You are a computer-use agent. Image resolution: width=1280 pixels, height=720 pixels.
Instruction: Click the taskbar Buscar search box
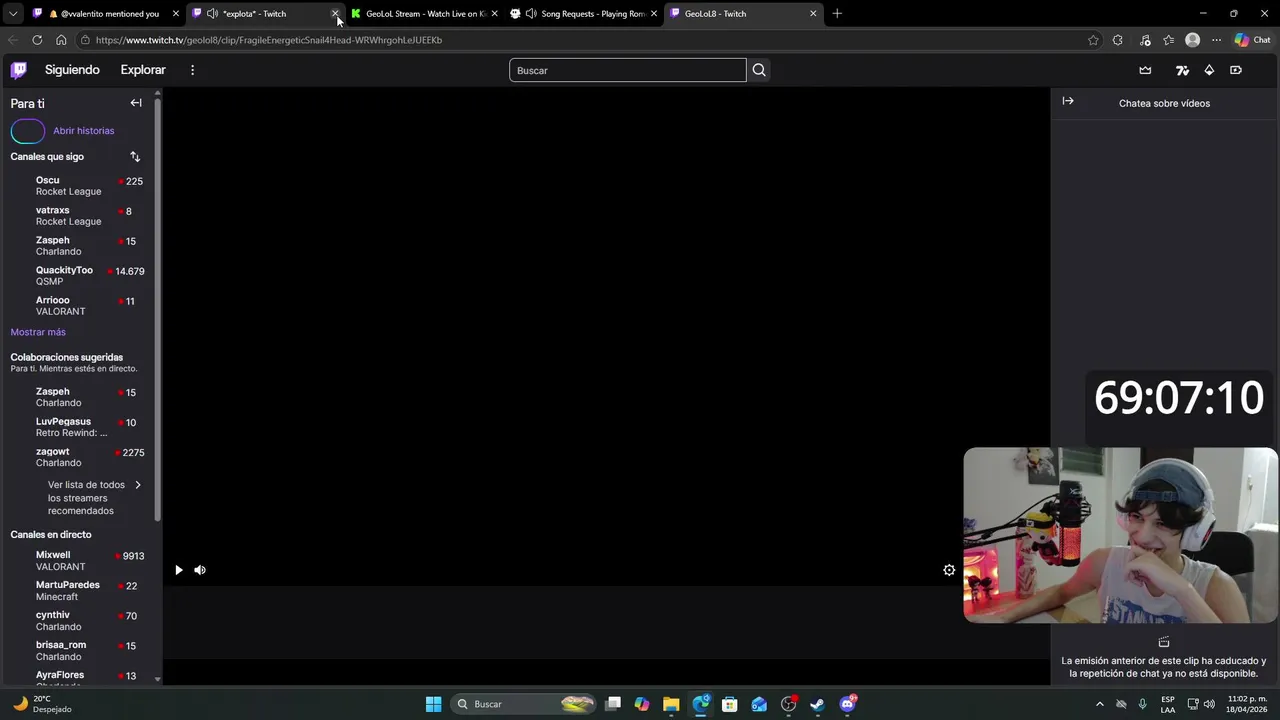click(524, 704)
